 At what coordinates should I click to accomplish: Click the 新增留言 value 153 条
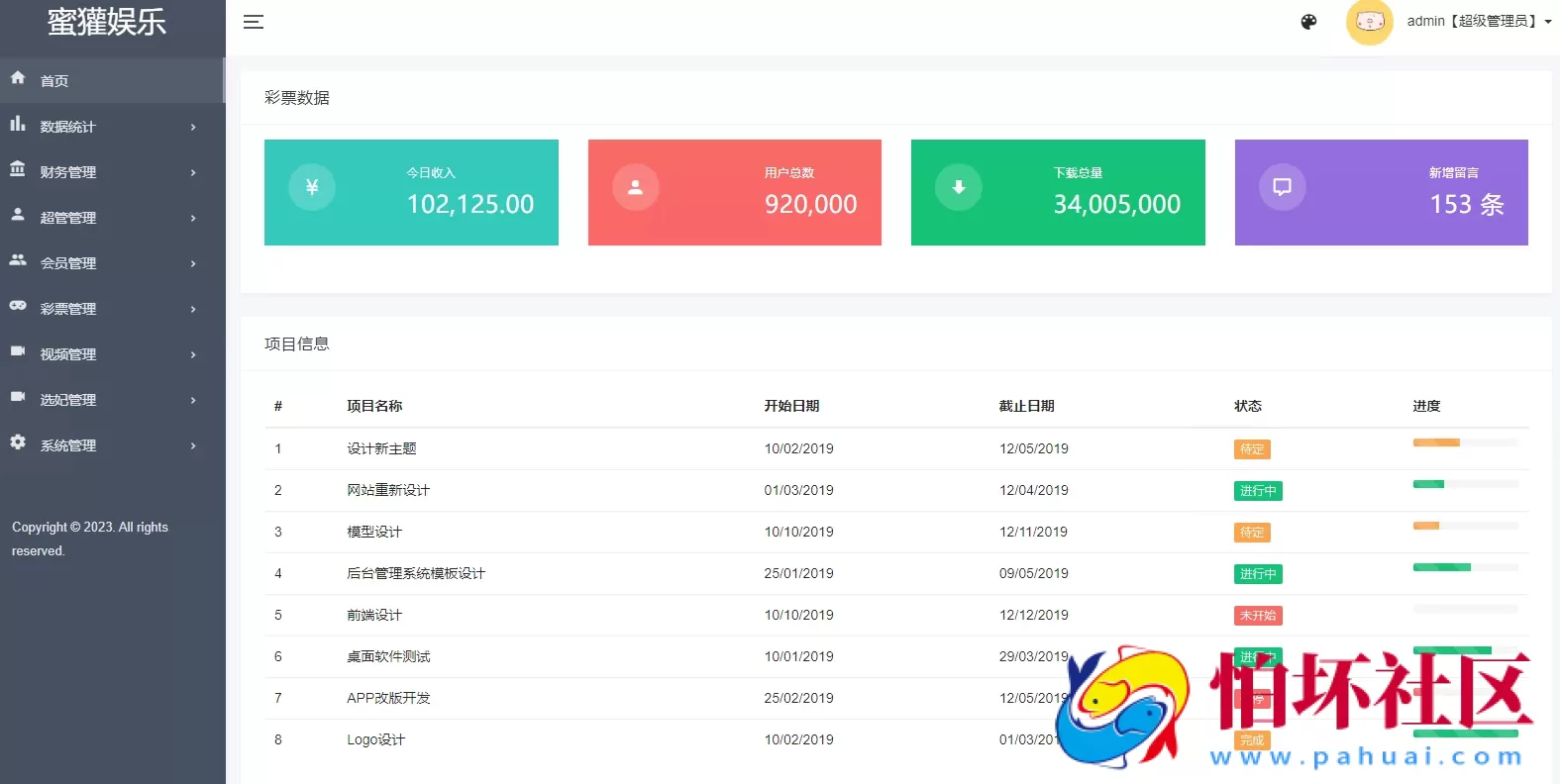coord(1467,204)
